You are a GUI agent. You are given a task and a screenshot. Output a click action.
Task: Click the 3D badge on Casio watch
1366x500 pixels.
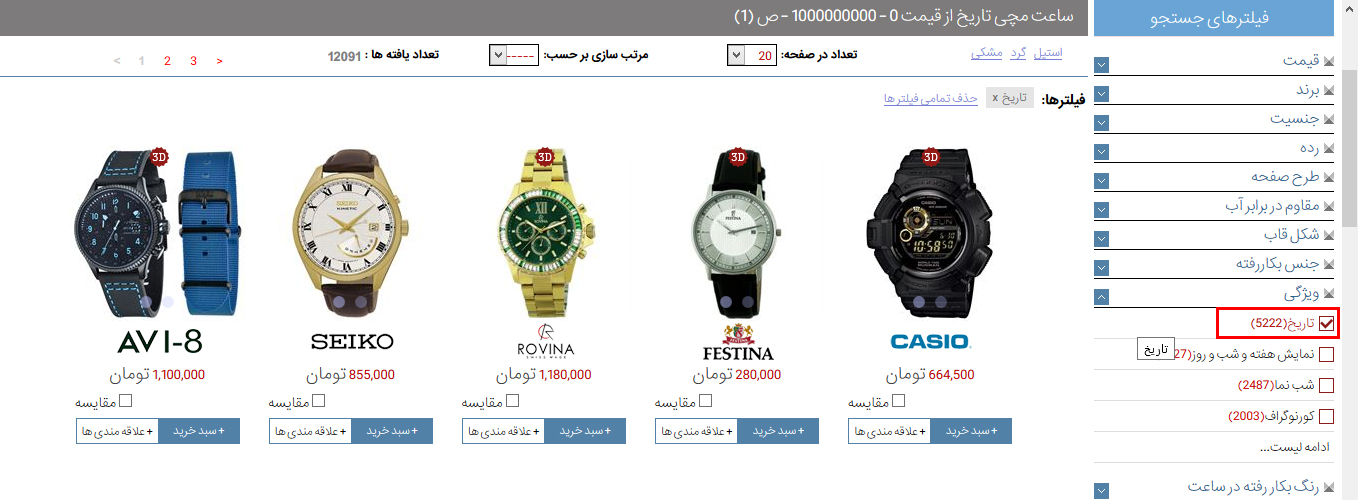(x=931, y=156)
